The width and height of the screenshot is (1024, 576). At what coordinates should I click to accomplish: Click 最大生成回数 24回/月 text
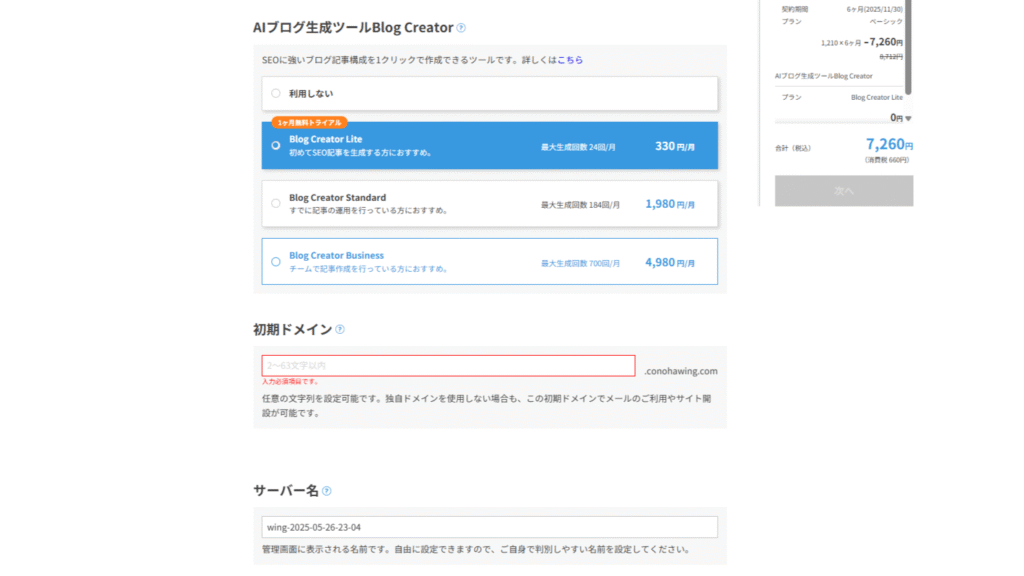[578, 147]
